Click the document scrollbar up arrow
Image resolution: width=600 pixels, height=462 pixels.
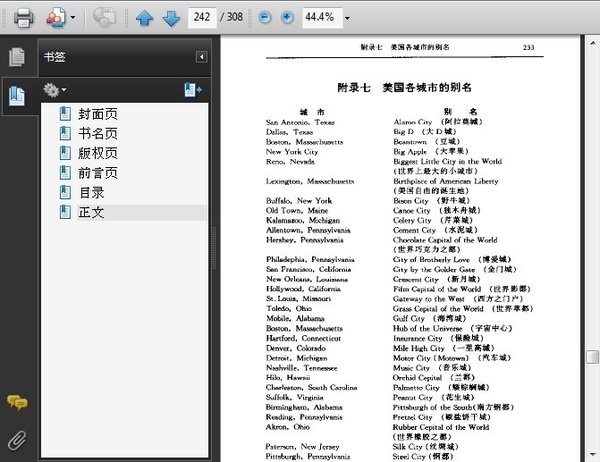pos(592,42)
